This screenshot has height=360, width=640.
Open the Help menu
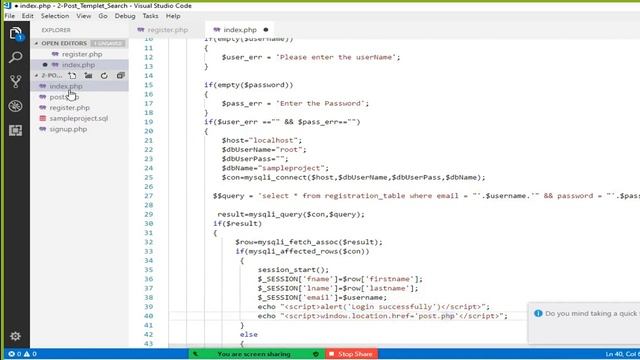[173, 16]
